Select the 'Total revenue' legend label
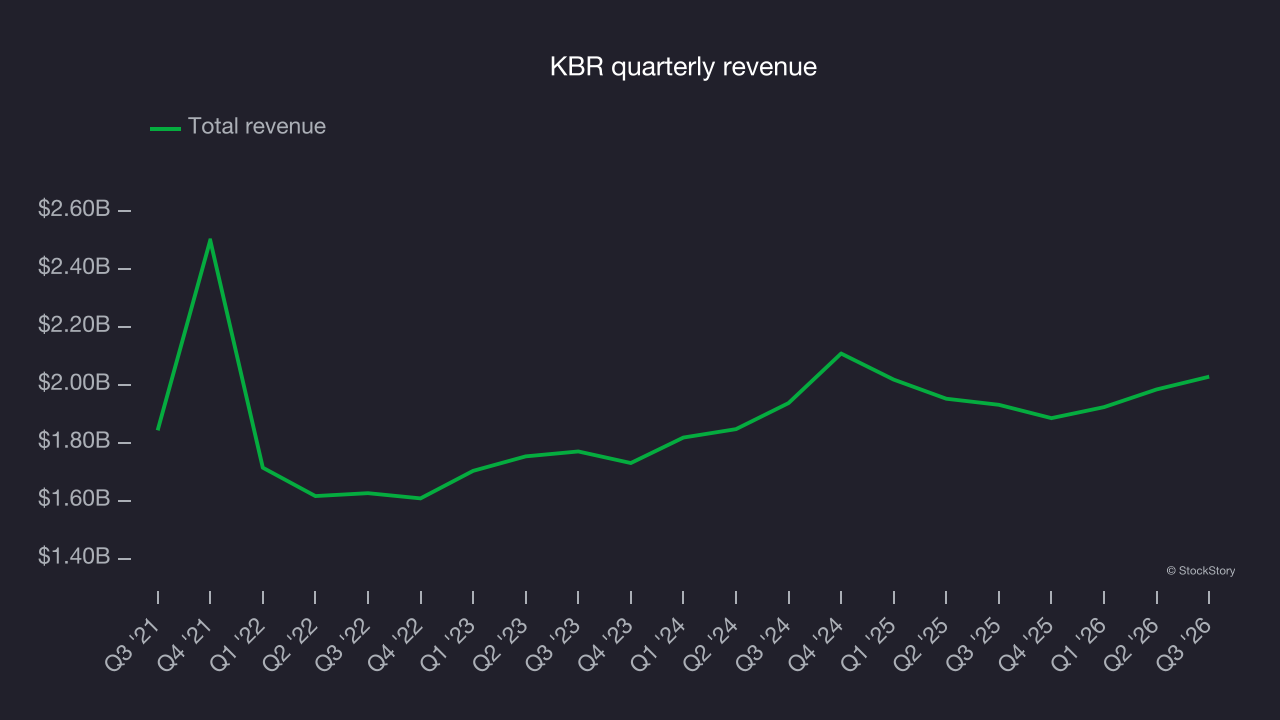 click(x=257, y=127)
